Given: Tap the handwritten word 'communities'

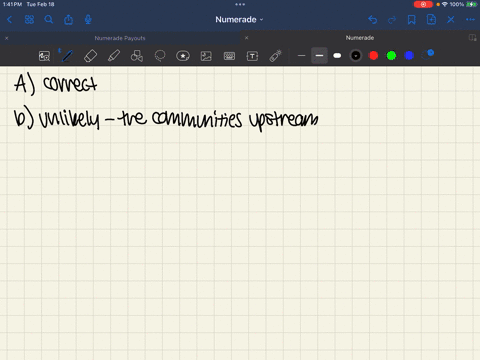Looking at the screenshot, I should pos(197,119).
